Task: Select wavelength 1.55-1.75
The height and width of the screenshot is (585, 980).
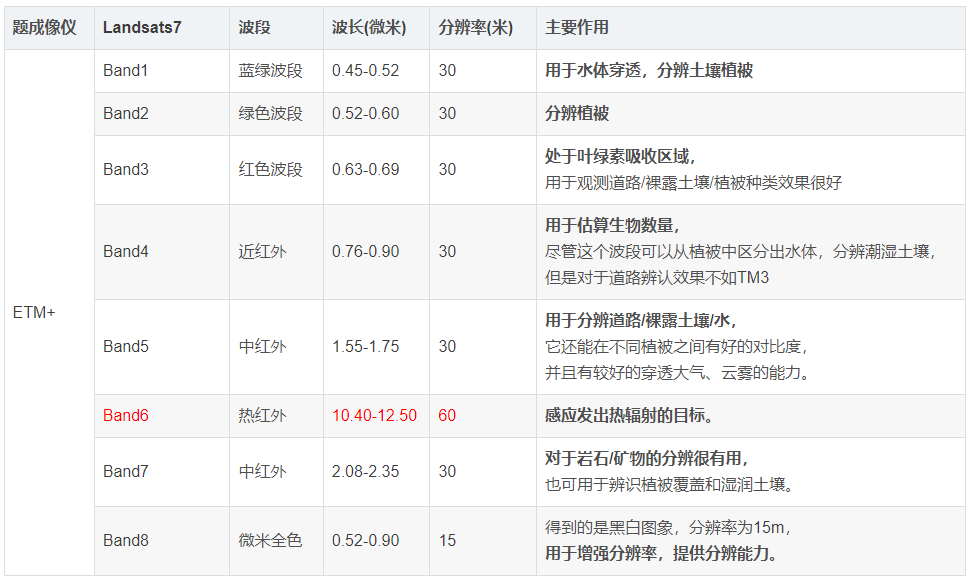Action: pos(366,347)
